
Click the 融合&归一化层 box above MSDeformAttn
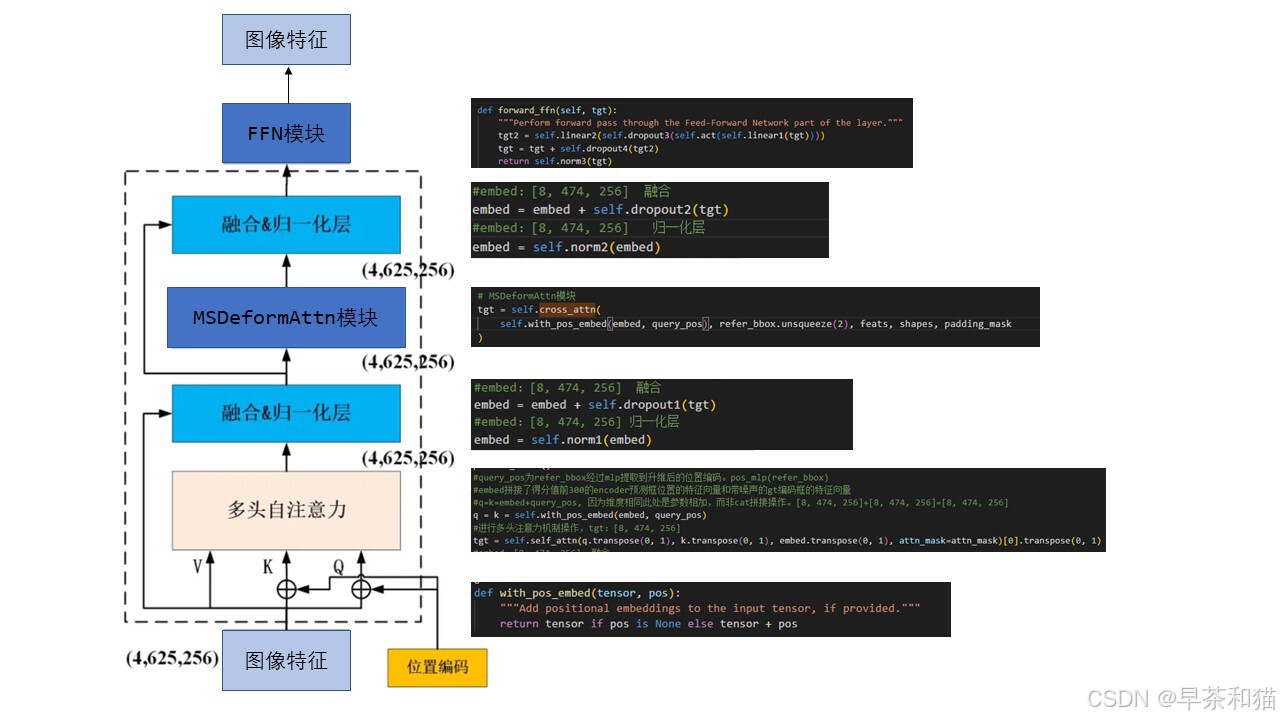[x=286, y=224]
